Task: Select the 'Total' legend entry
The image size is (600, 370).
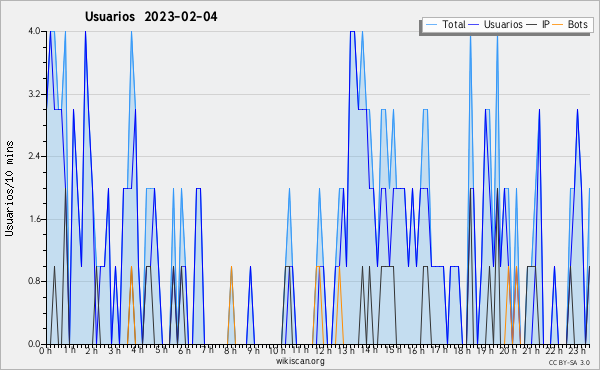Action: [445, 25]
